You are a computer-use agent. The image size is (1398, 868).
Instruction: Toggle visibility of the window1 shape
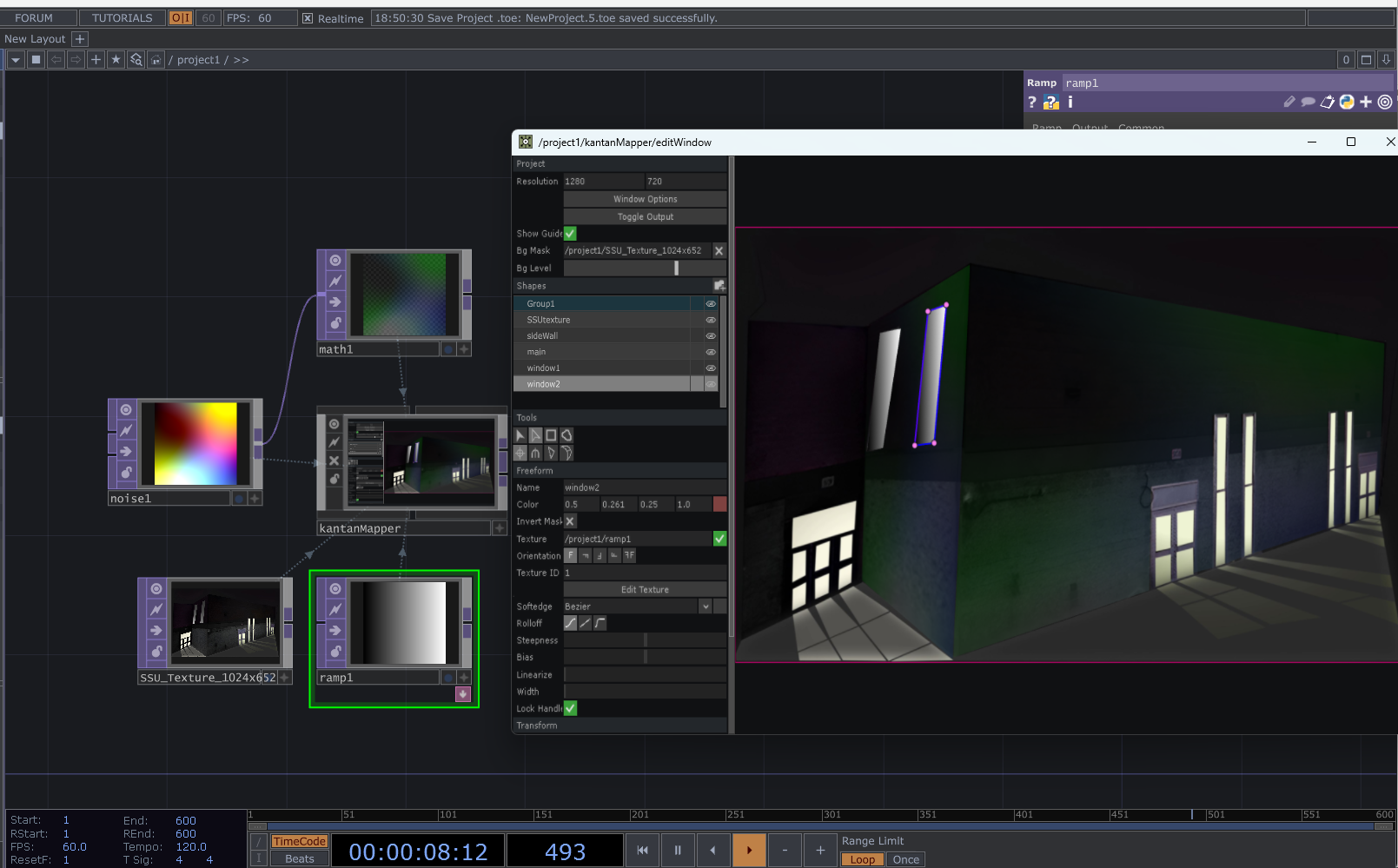(710, 368)
